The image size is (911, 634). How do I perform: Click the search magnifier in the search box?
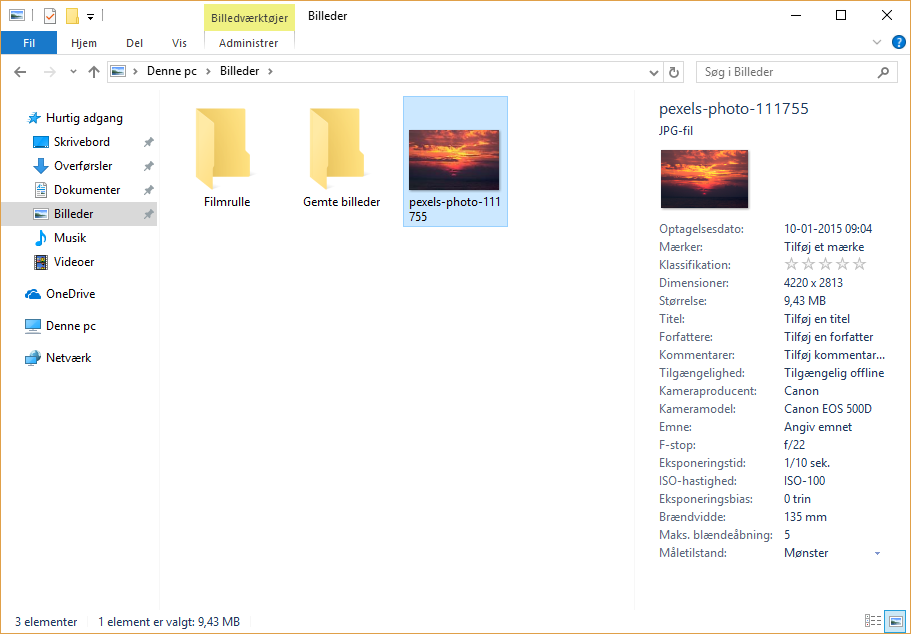tap(881, 71)
